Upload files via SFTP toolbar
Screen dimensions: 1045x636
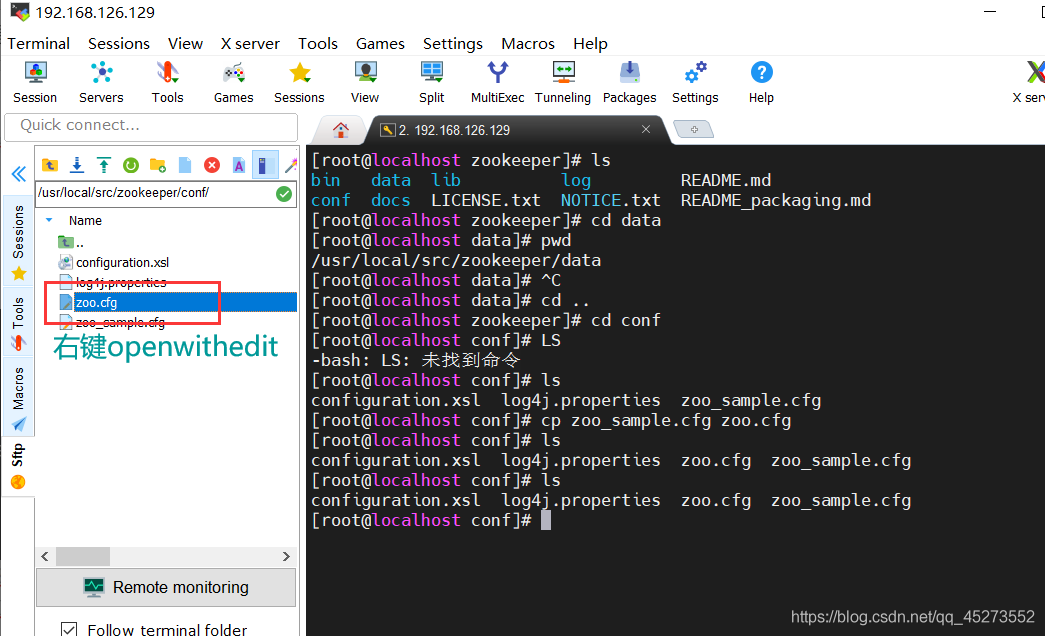[x=104, y=165]
